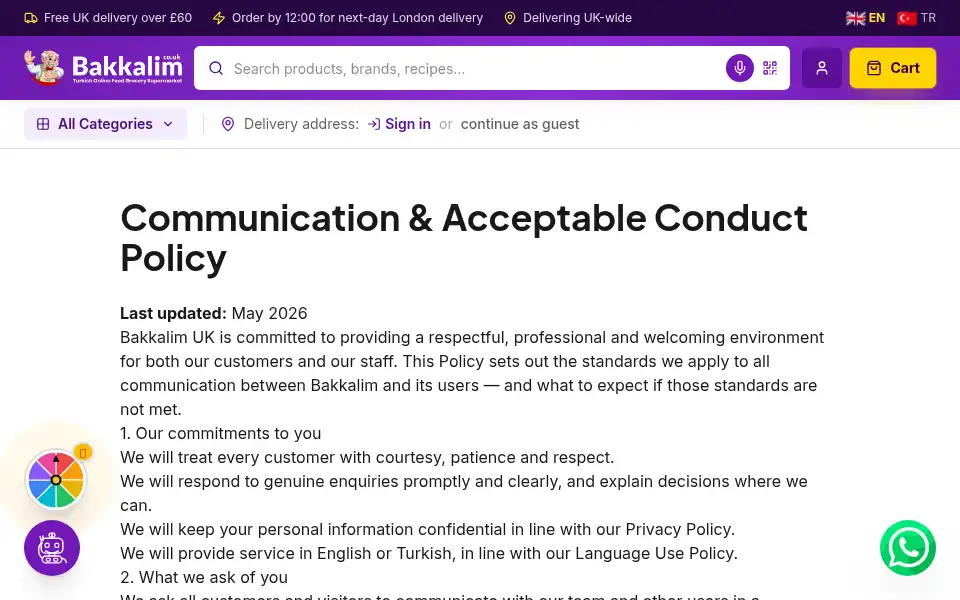This screenshot has height=600, width=960.
Task: Open the QR code scanner icon
Action: click(x=770, y=68)
